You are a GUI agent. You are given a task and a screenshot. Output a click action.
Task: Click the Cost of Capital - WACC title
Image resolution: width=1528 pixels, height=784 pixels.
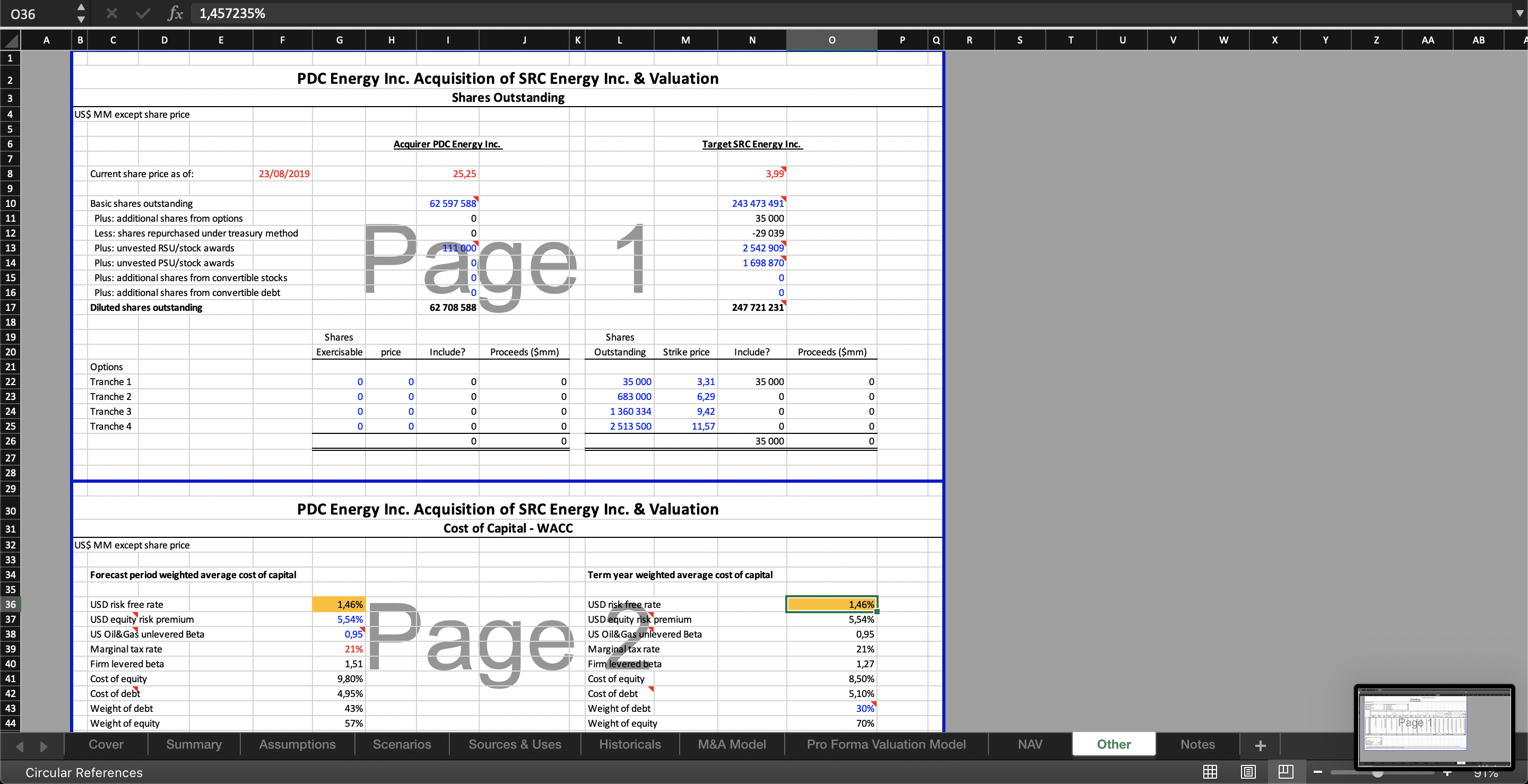(508, 528)
